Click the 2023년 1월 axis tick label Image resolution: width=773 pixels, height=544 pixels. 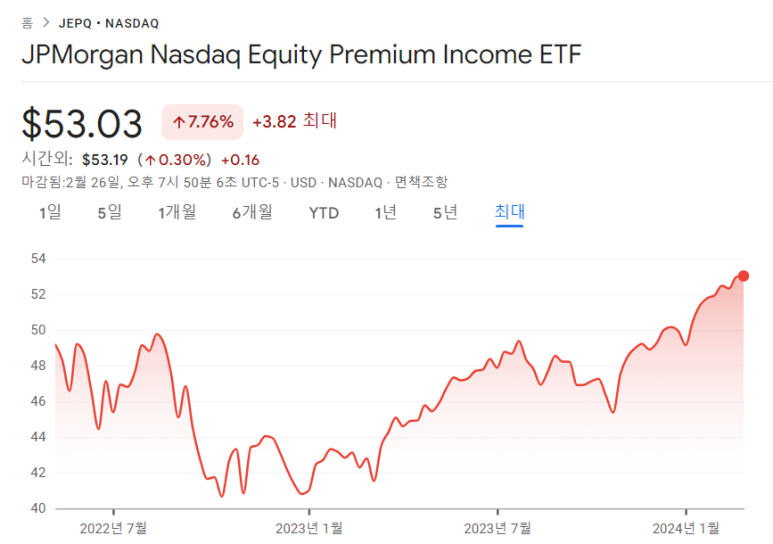click(309, 529)
